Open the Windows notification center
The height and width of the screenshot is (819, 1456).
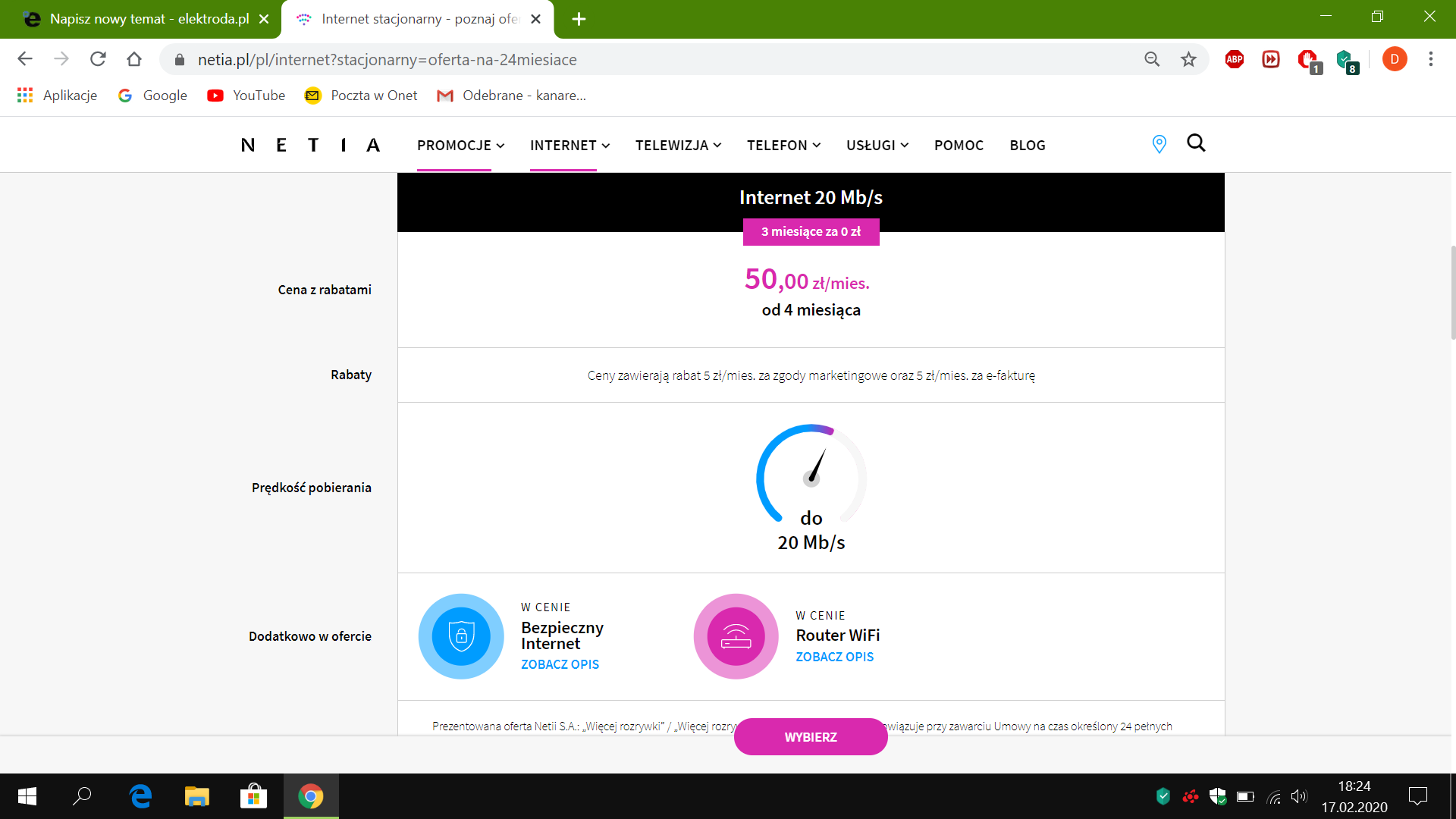point(1417,796)
